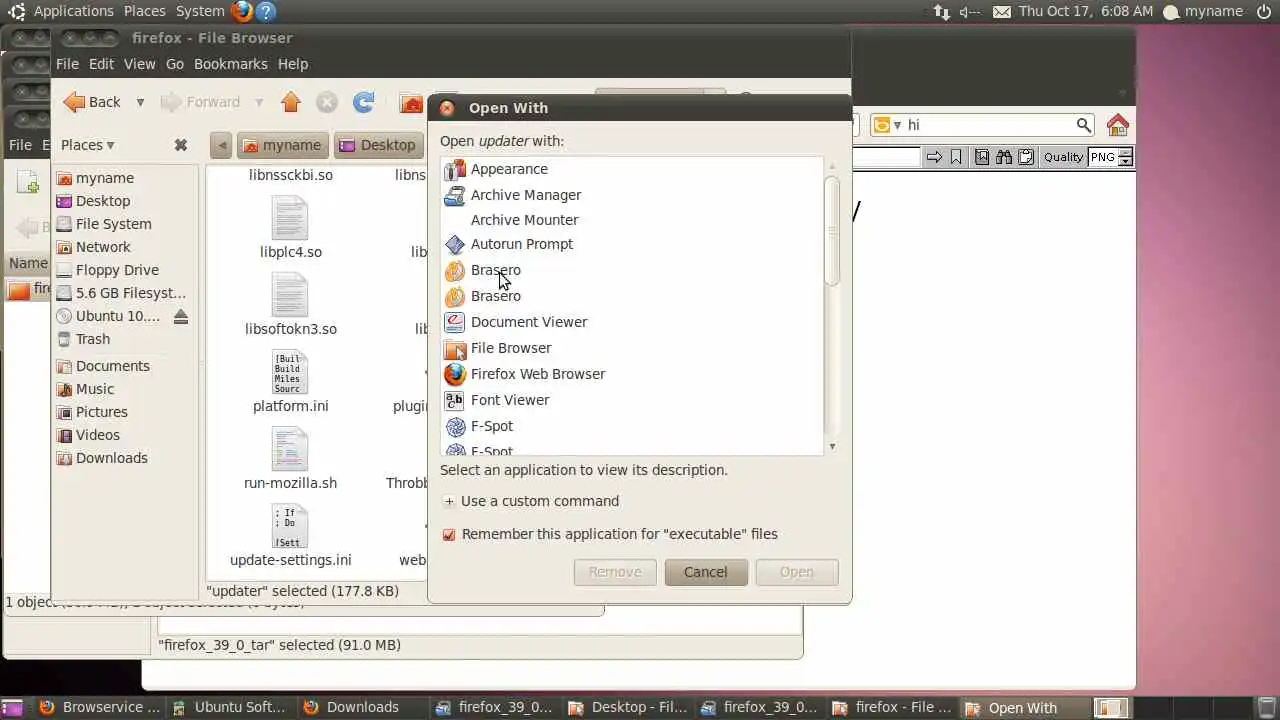Viewport: 1280px width, 720px height.
Task: Open the Bookmarks menu
Action: (231, 64)
